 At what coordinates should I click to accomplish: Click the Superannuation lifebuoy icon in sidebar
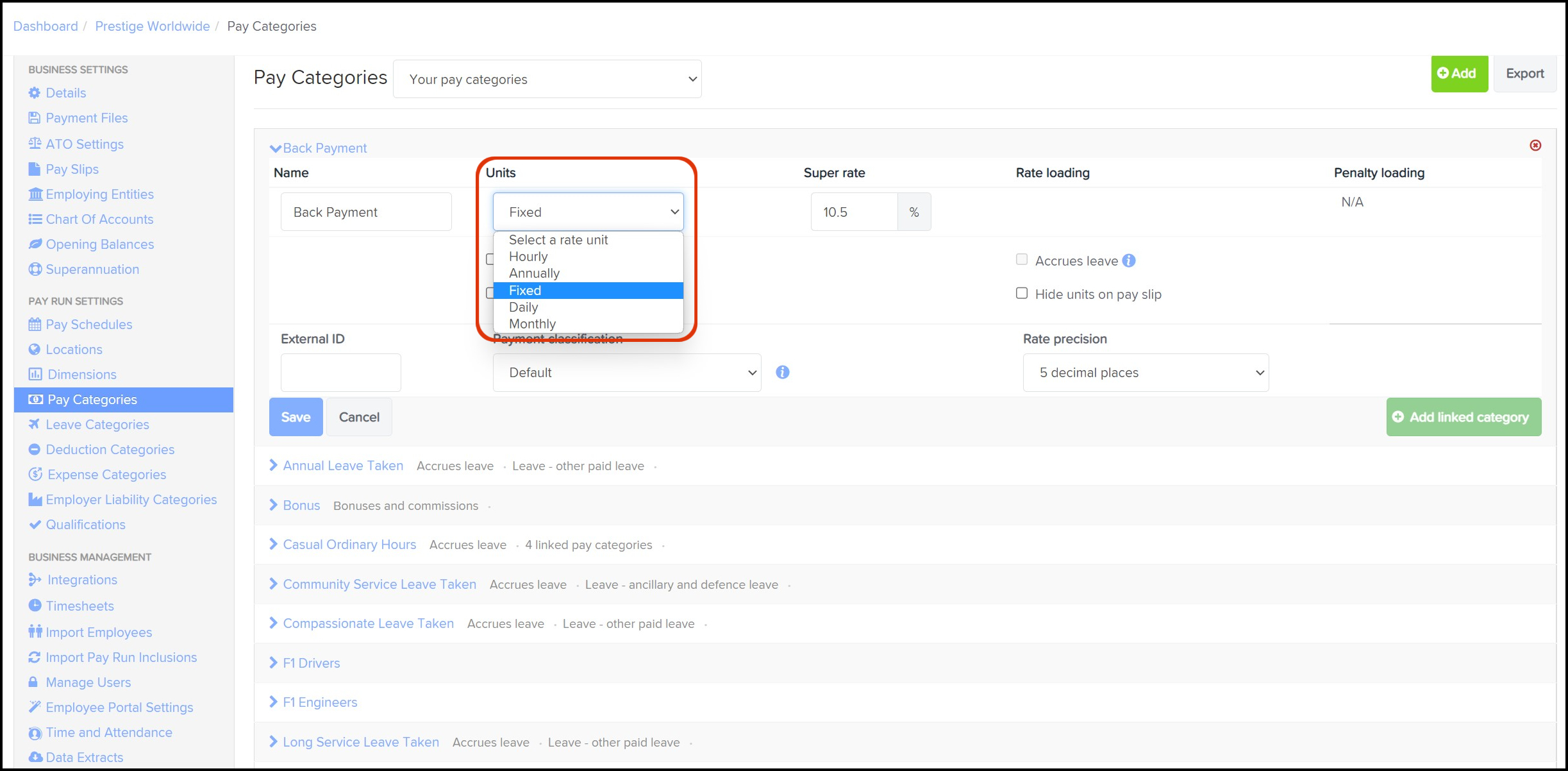(x=35, y=269)
